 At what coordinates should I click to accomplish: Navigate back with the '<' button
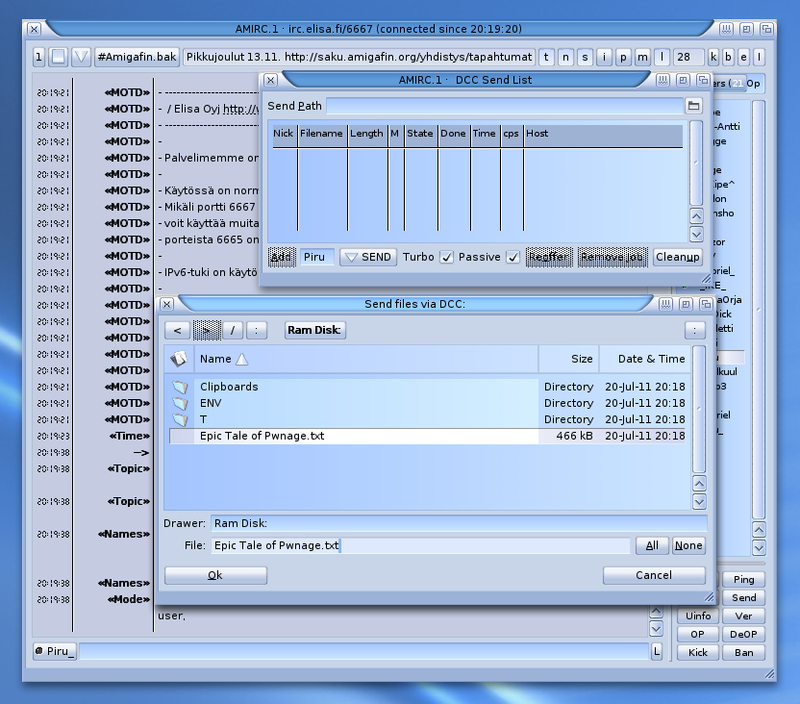(177, 330)
